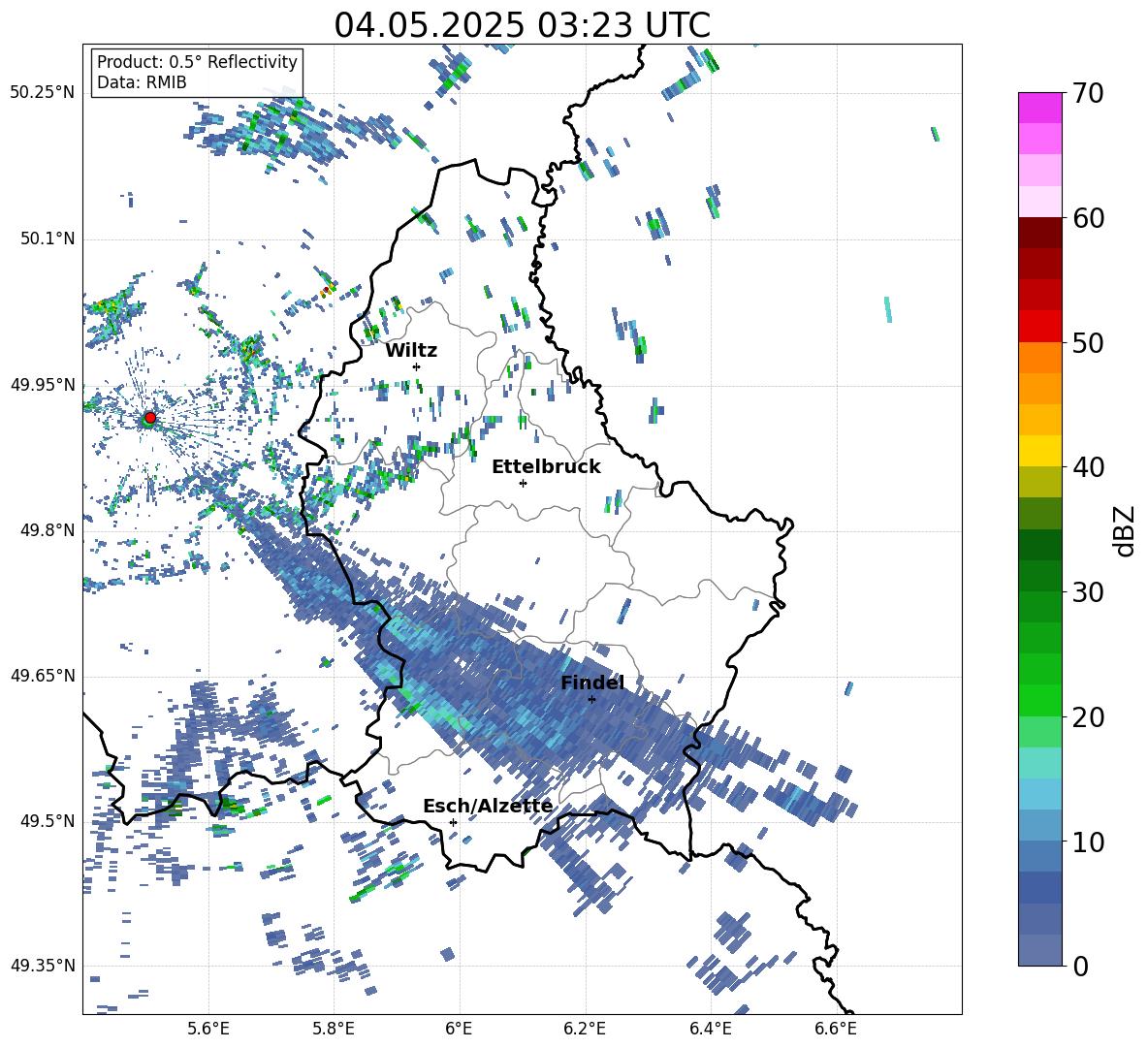Pick the dark maroon swatch just below 60
This screenshot has width=1148, height=1048.
(x=1039, y=233)
